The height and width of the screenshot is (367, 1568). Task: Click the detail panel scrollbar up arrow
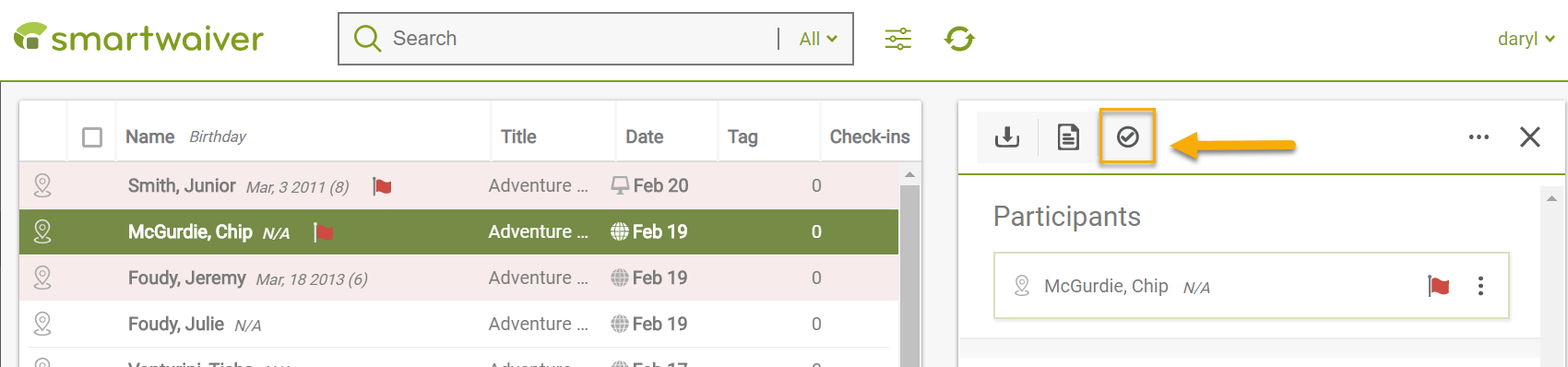tap(1551, 197)
